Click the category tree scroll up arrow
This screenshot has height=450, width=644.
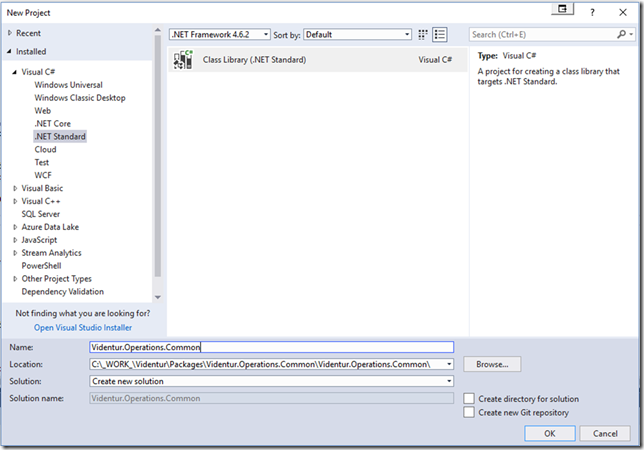[x=158, y=30]
